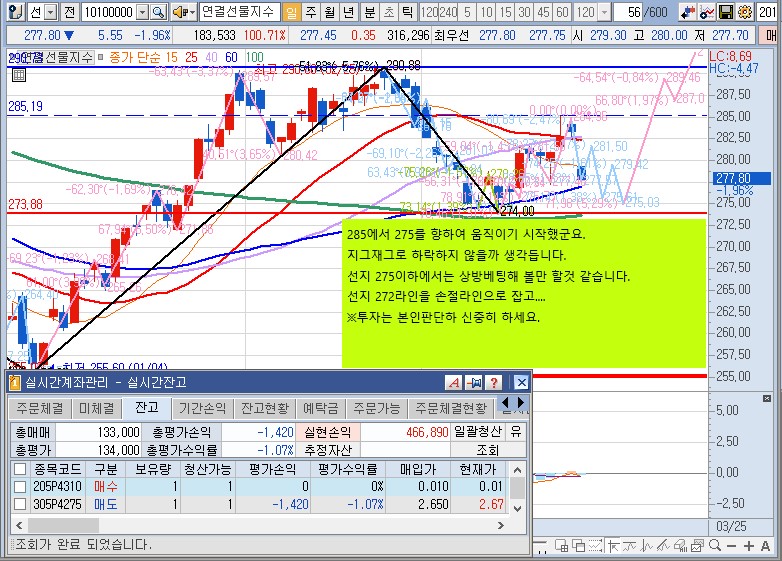Click the stacked chart images icon
Viewport: 782px width, 561px height.
click(x=697, y=546)
